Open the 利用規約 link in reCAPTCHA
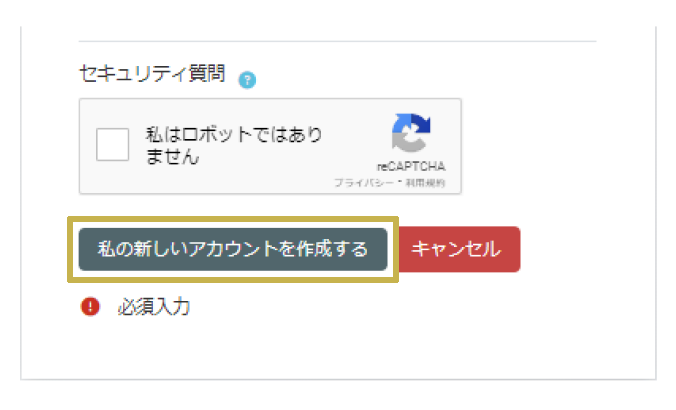The width and height of the screenshot is (676, 410). coord(425,183)
